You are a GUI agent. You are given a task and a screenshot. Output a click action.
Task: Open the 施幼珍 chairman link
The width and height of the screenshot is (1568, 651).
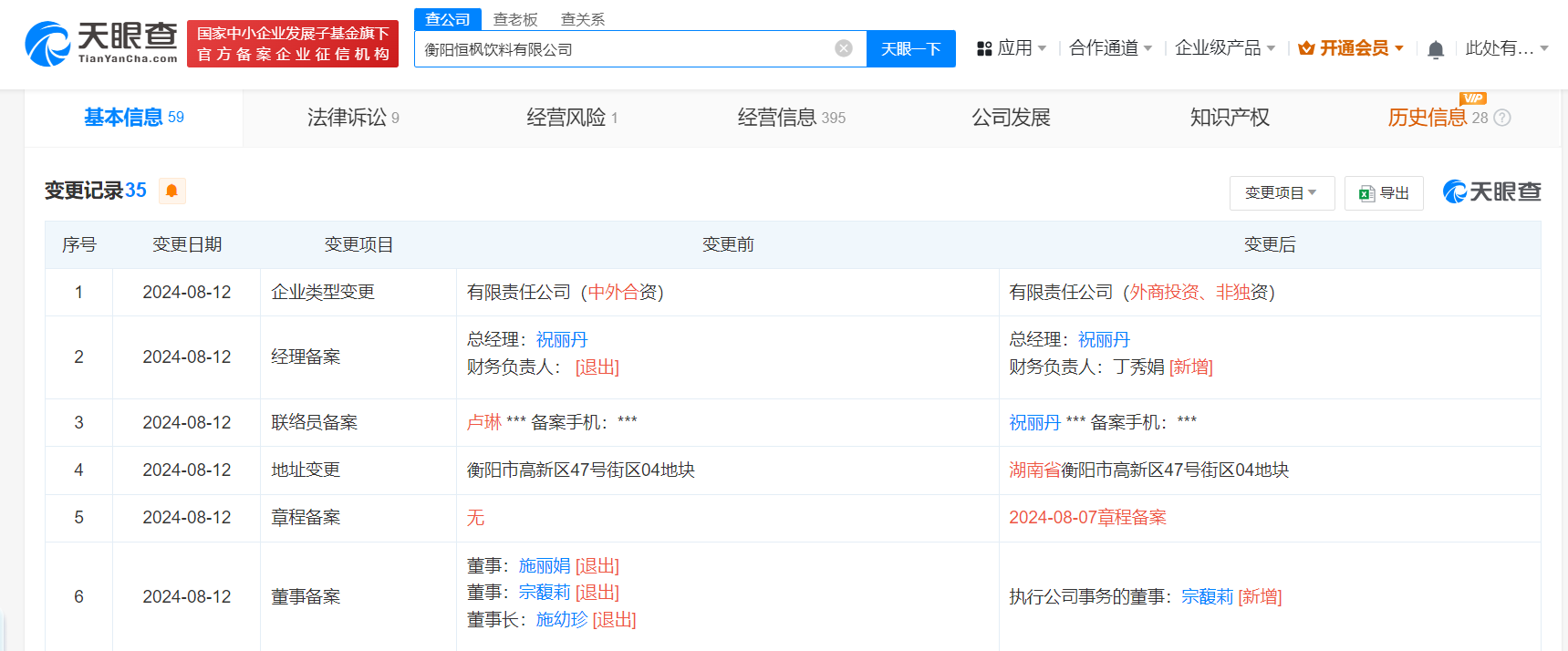[x=561, y=620]
